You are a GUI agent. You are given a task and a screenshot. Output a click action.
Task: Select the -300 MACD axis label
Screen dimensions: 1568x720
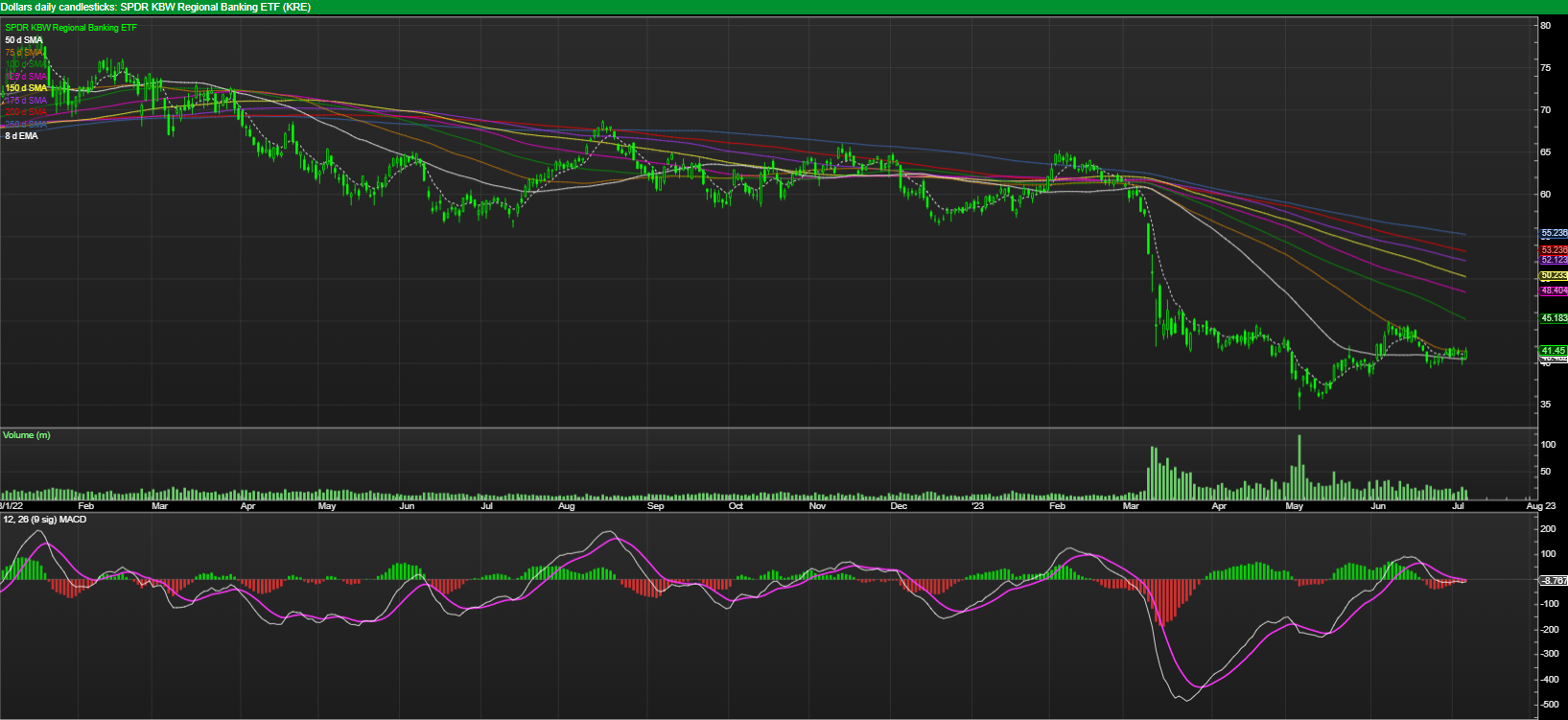click(1548, 654)
